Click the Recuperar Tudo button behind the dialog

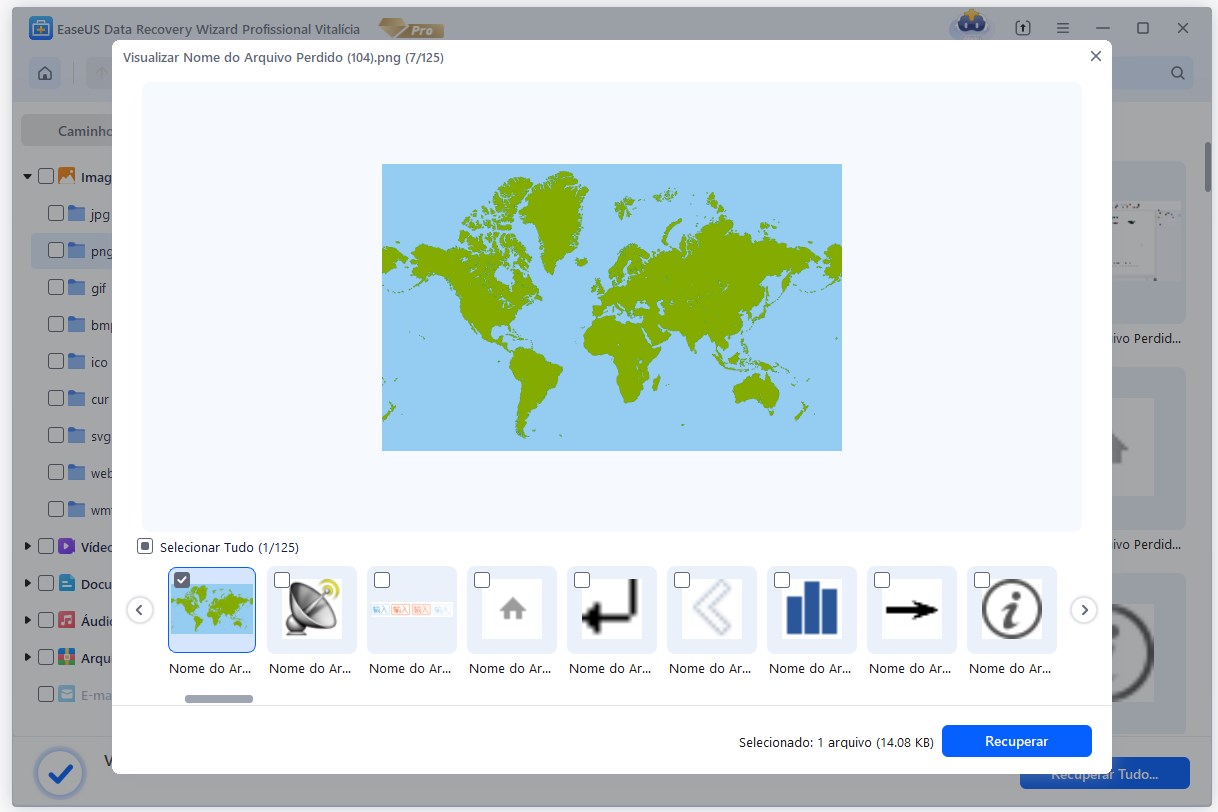[1104, 774]
